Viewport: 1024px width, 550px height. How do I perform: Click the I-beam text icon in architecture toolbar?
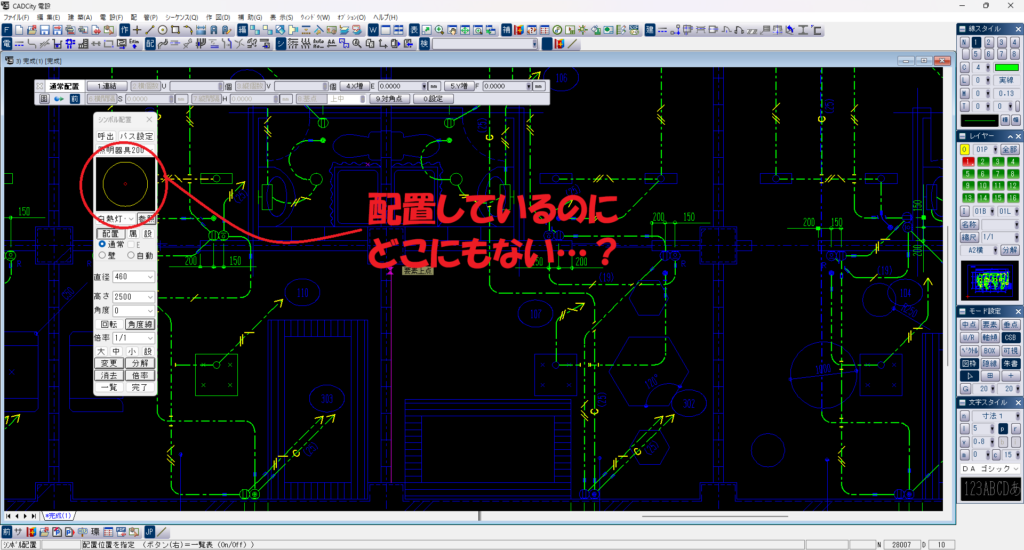pos(803,30)
